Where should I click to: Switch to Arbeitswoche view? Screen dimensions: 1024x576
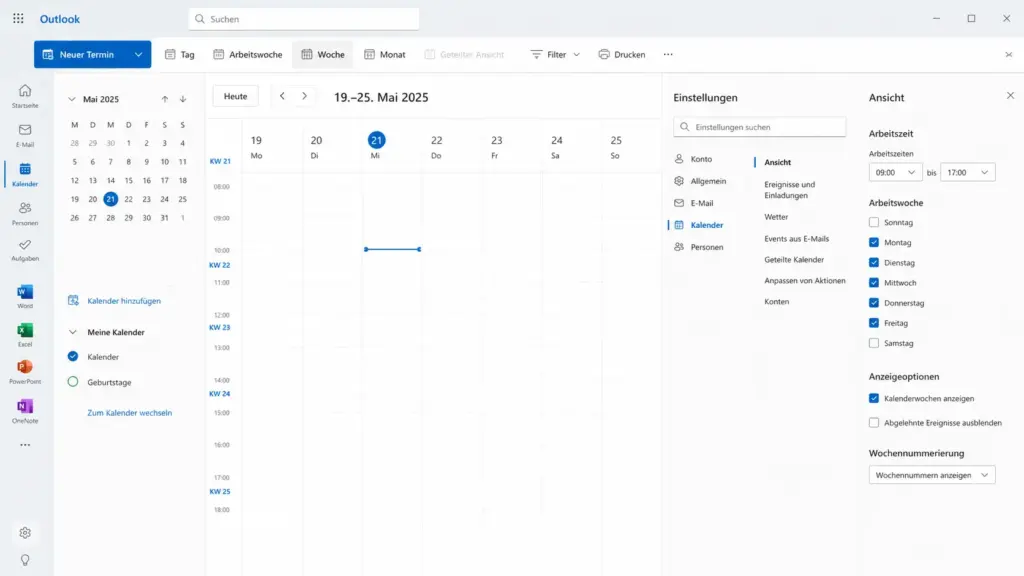click(x=248, y=54)
